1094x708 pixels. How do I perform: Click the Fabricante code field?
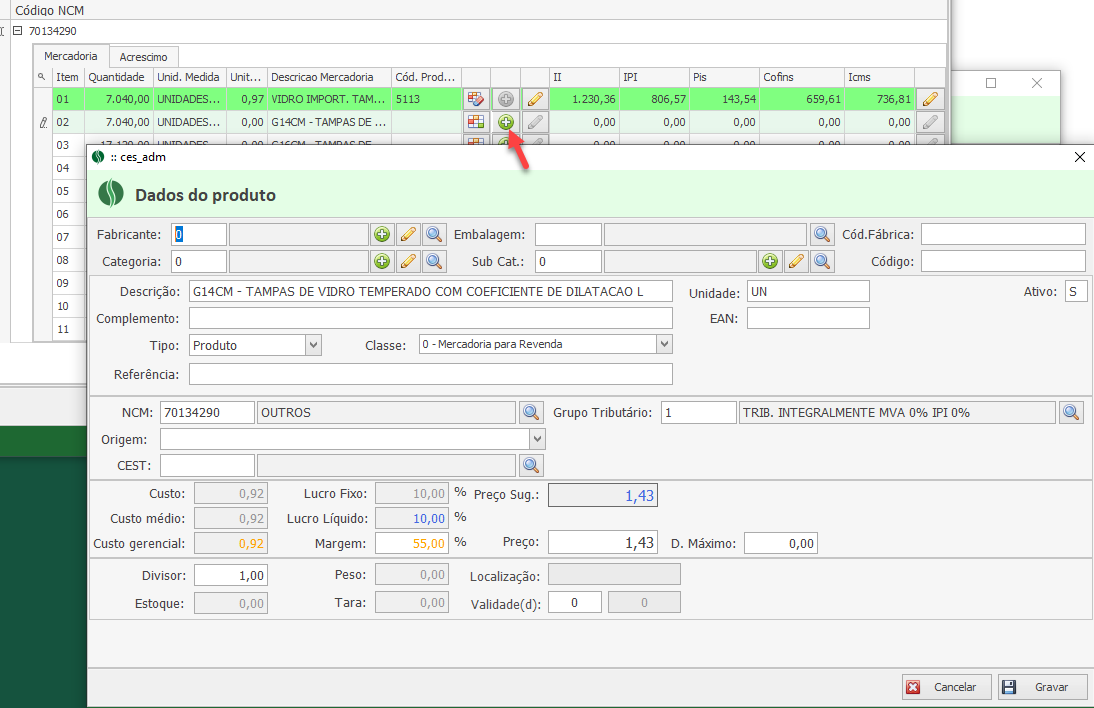pyautogui.click(x=199, y=234)
